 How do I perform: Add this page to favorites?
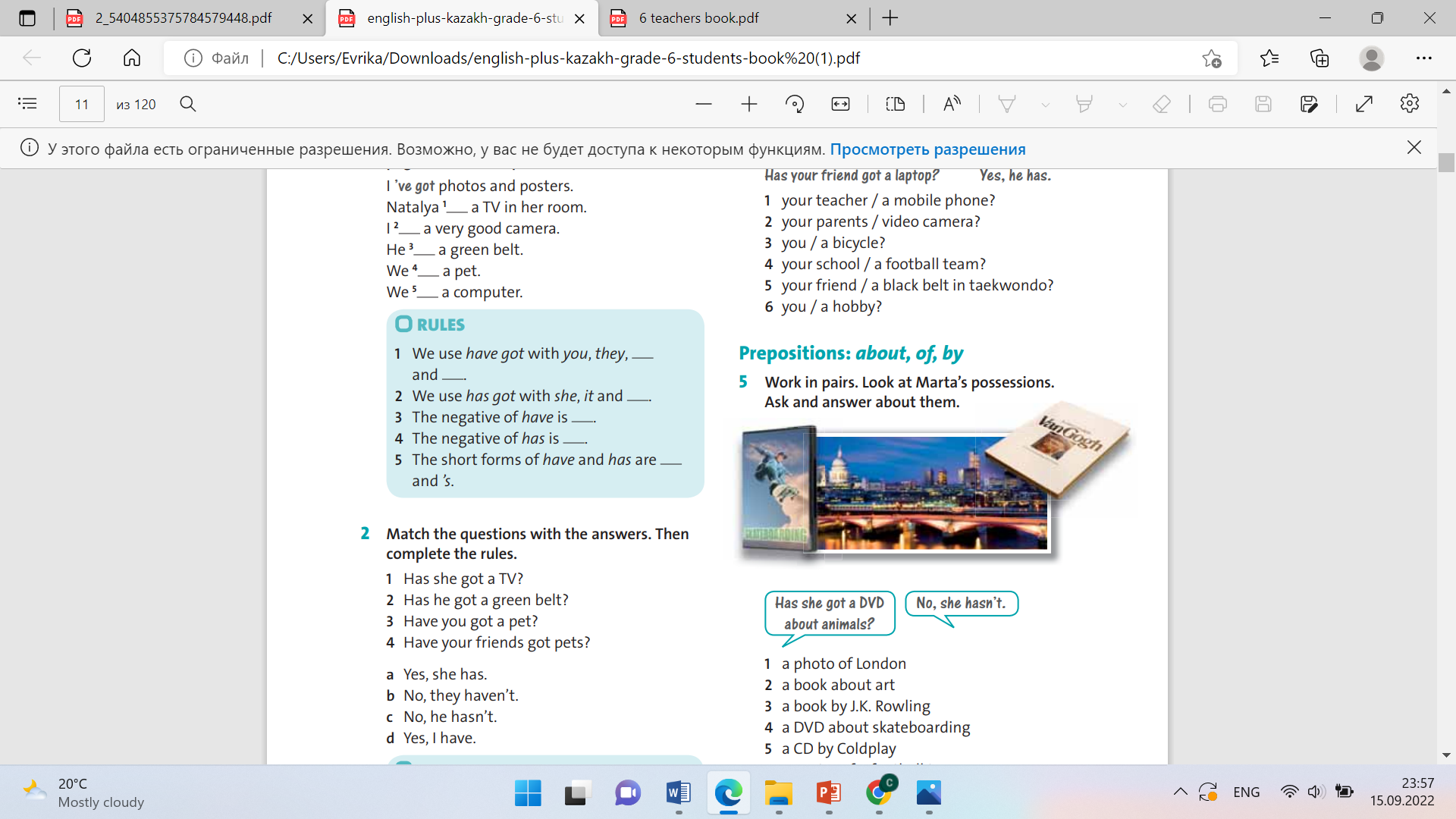point(1211,58)
